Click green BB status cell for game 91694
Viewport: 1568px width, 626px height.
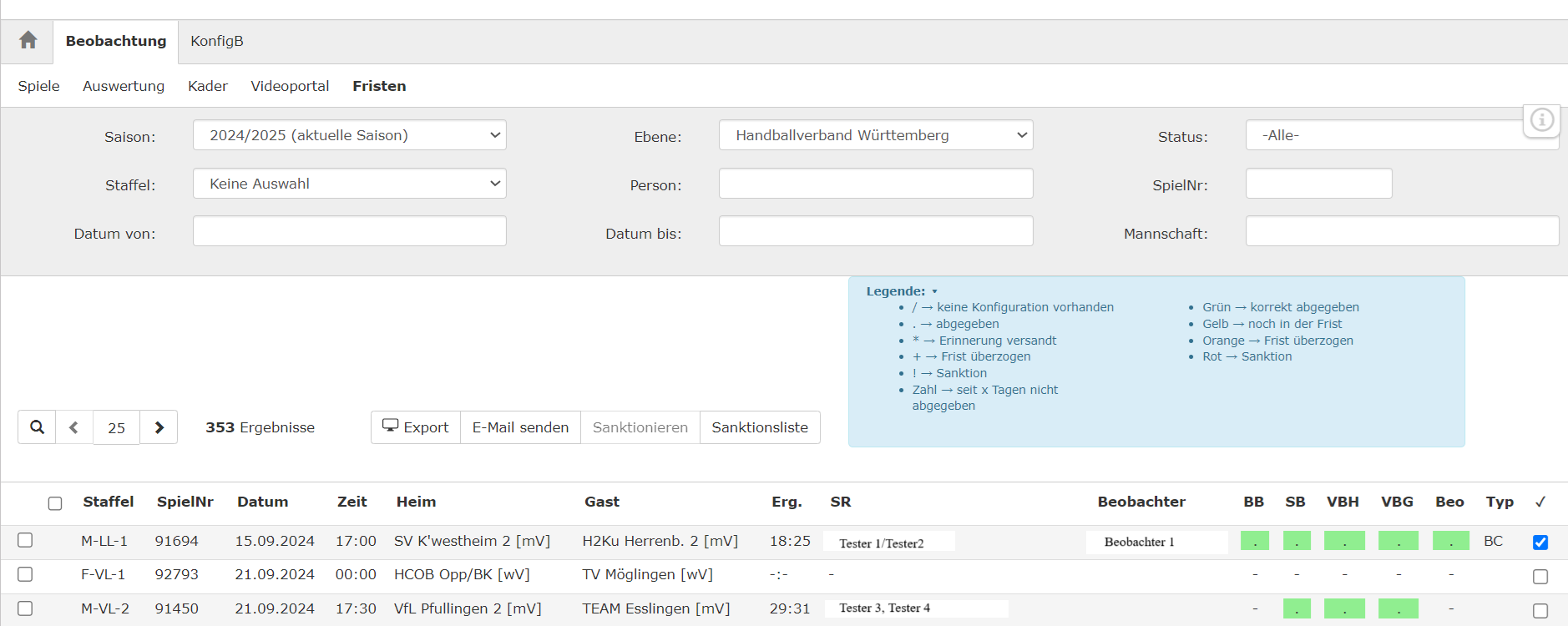coord(1254,541)
